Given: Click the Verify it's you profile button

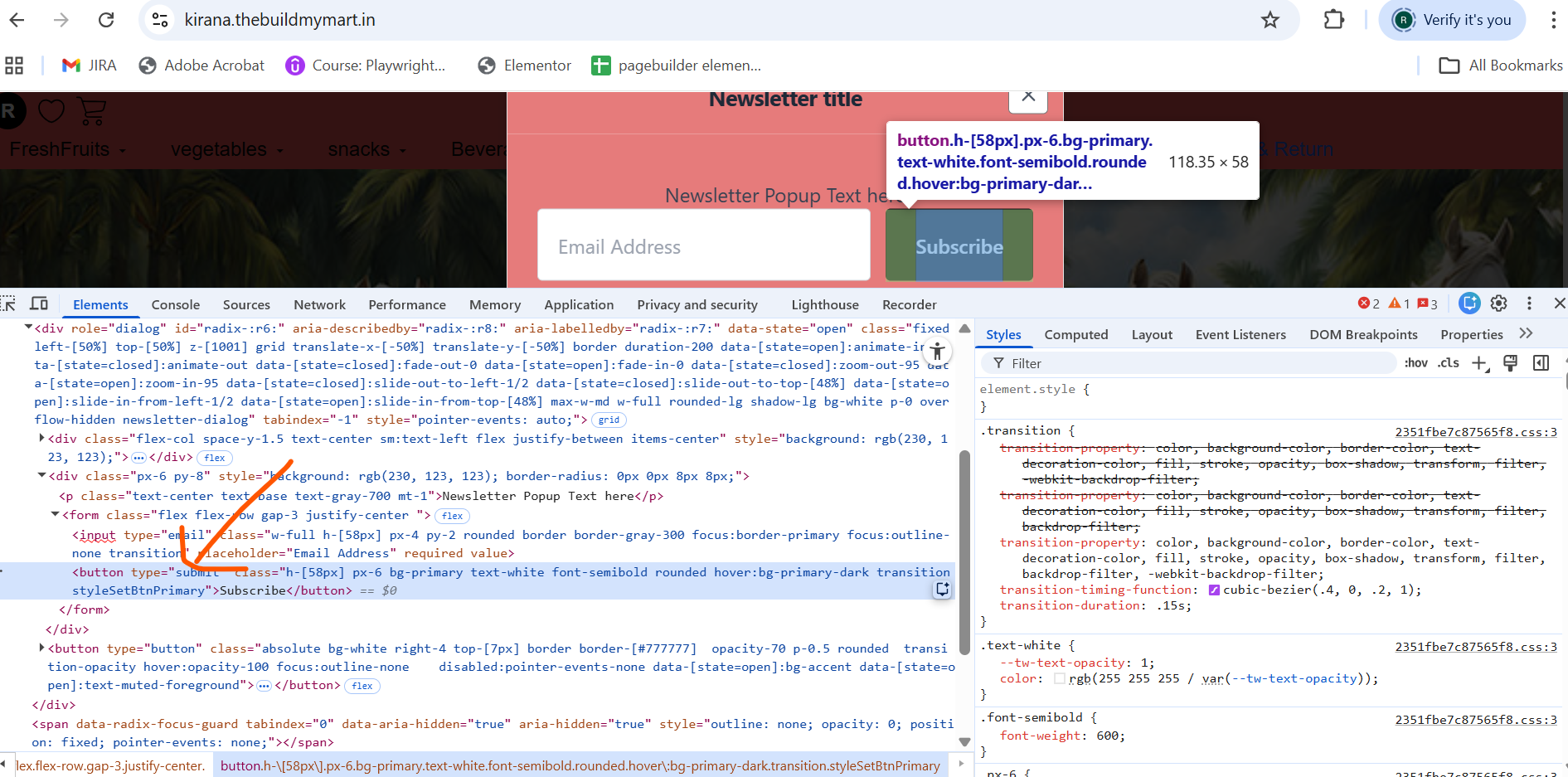Looking at the screenshot, I should click(x=1452, y=20).
